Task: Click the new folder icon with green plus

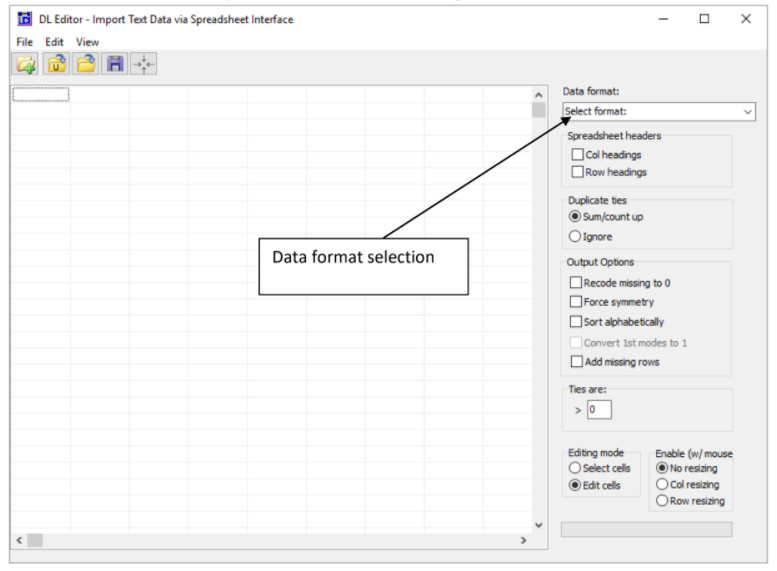Action: pos(26,64)
